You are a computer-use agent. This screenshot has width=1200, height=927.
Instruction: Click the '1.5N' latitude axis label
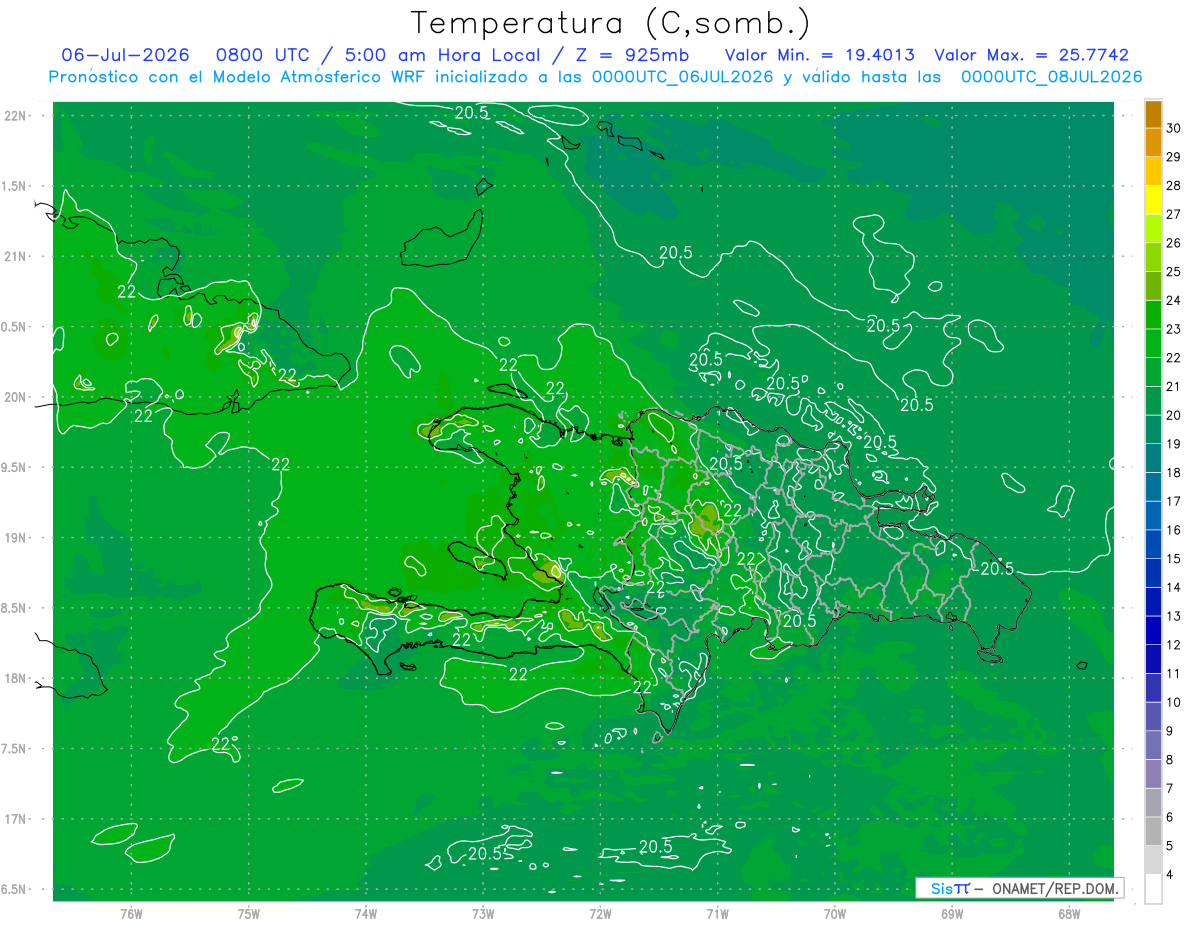pos(15,186)
